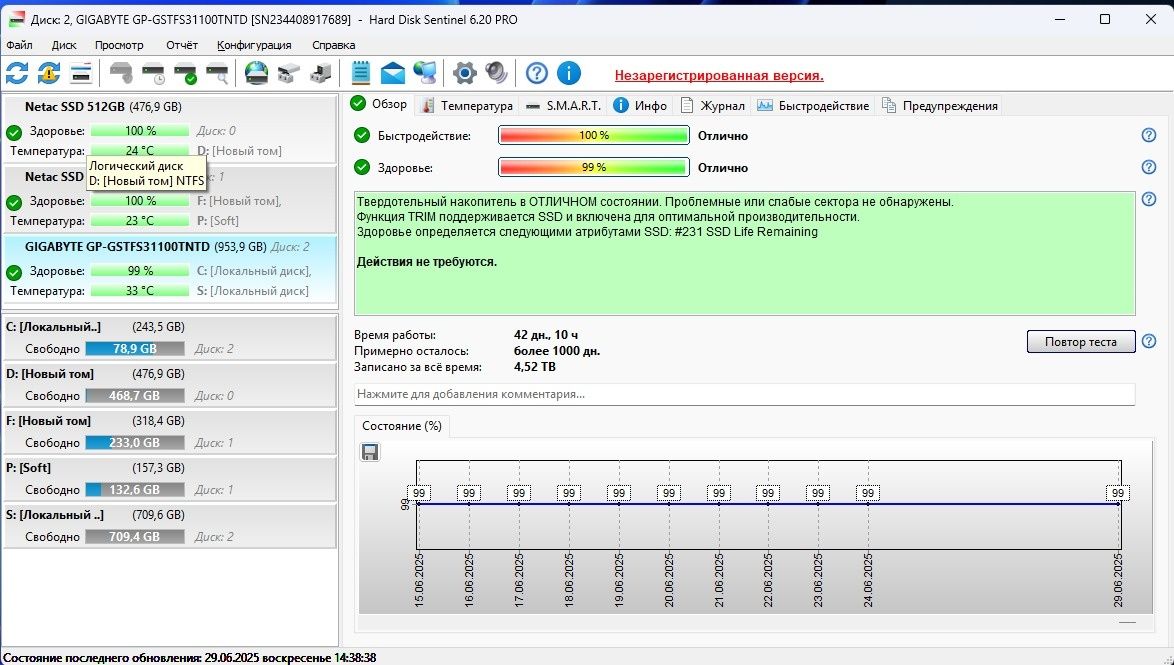The width and height of the screenshot is (1174, 665).
Task: Select the Netac SSD 512GB disk entry
Action: (x=171, y=128)
